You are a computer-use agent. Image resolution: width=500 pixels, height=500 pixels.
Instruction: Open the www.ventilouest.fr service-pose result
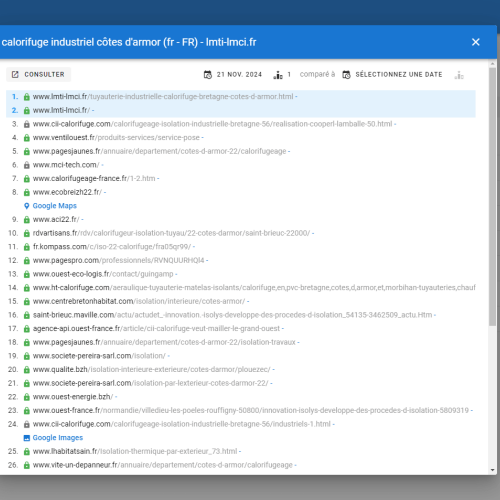point(116,138)
